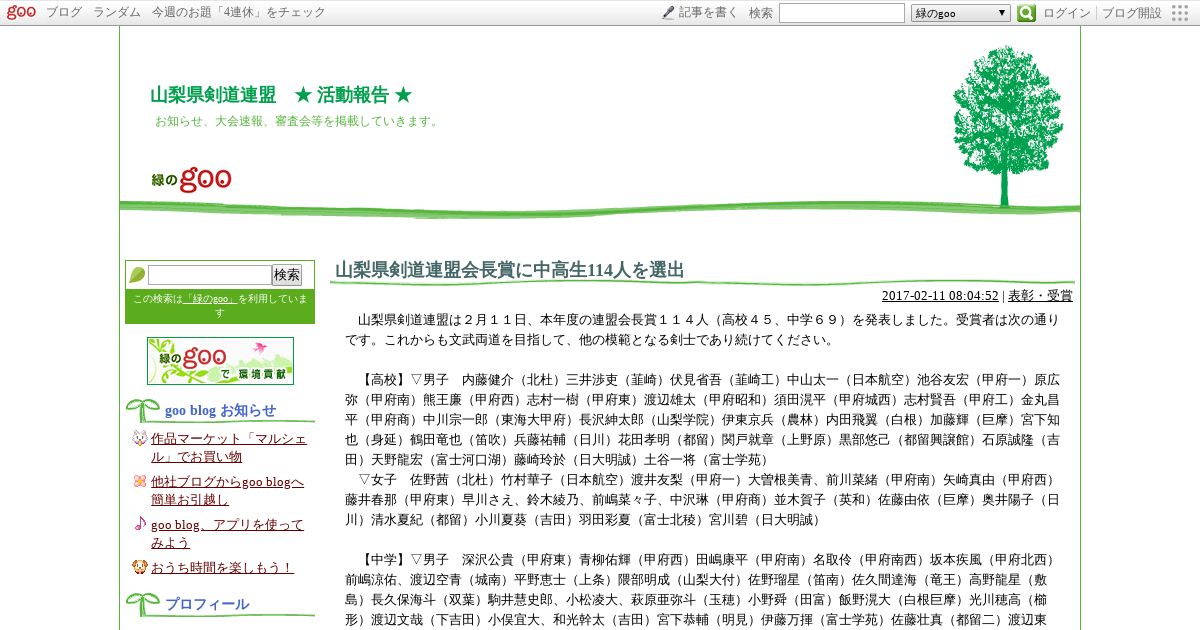Click the 【中学】▽男子 paragraph text

703,590
